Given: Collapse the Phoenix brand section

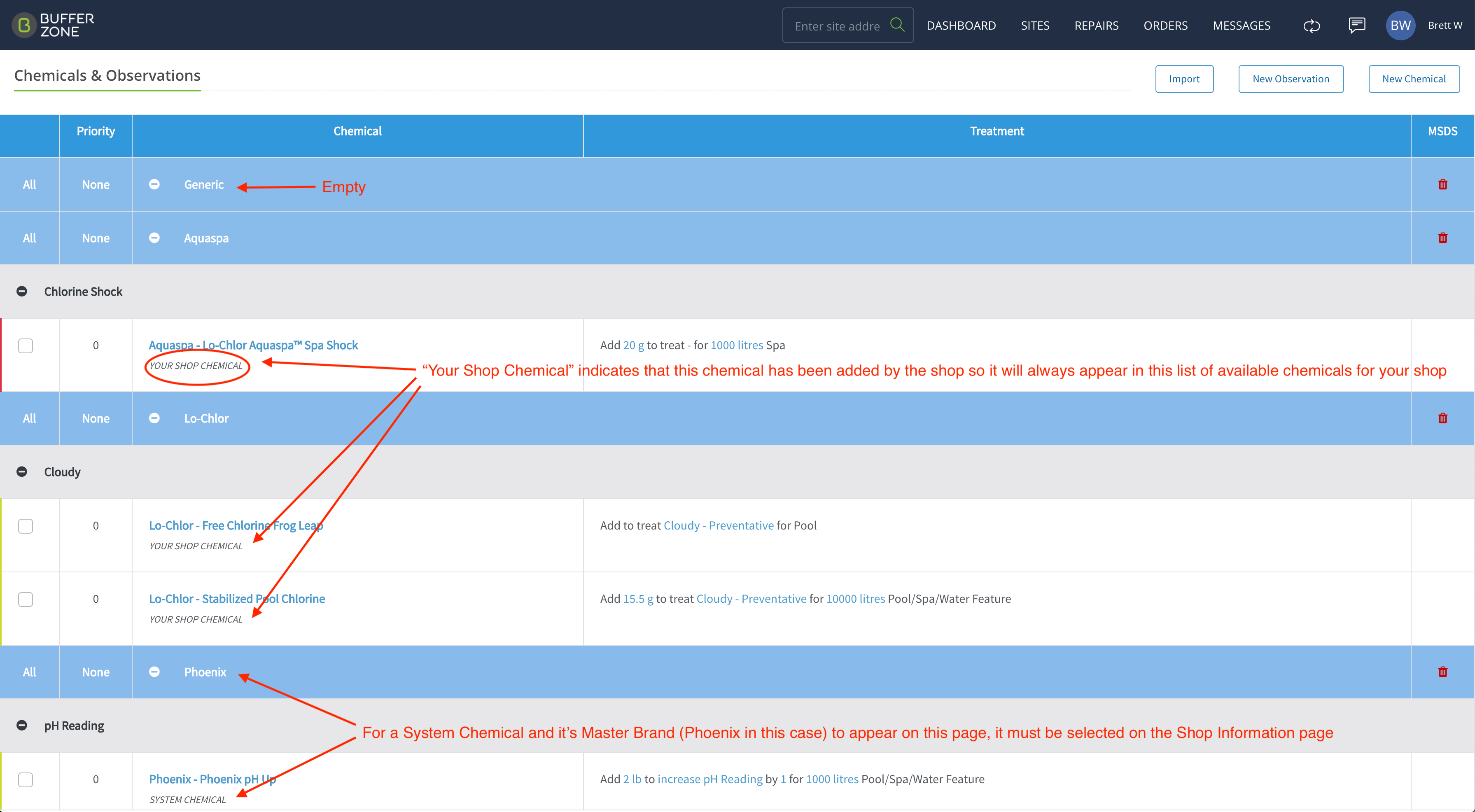Looking at the screenshot, I should click(x=154, y=672).
